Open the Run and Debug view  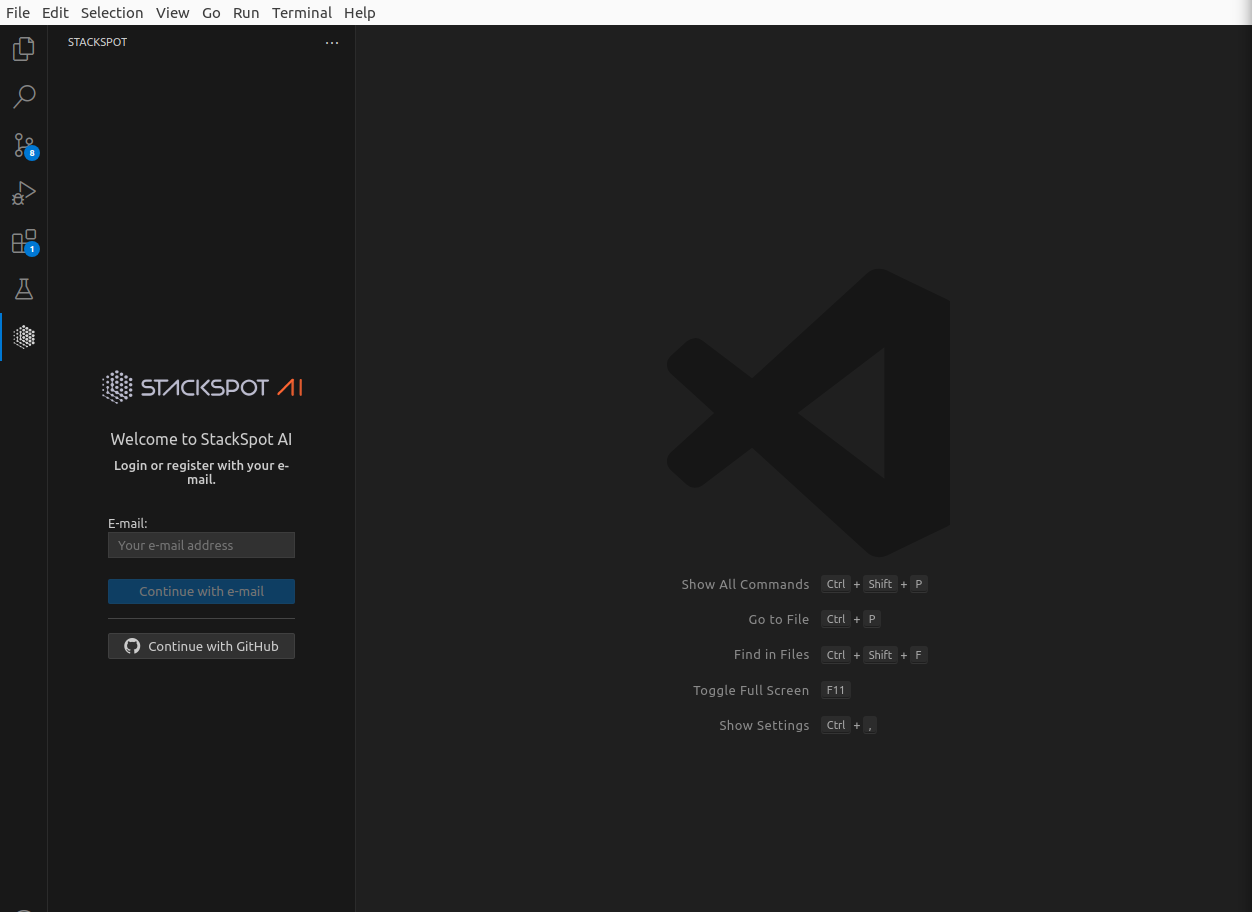pos(24,193)
